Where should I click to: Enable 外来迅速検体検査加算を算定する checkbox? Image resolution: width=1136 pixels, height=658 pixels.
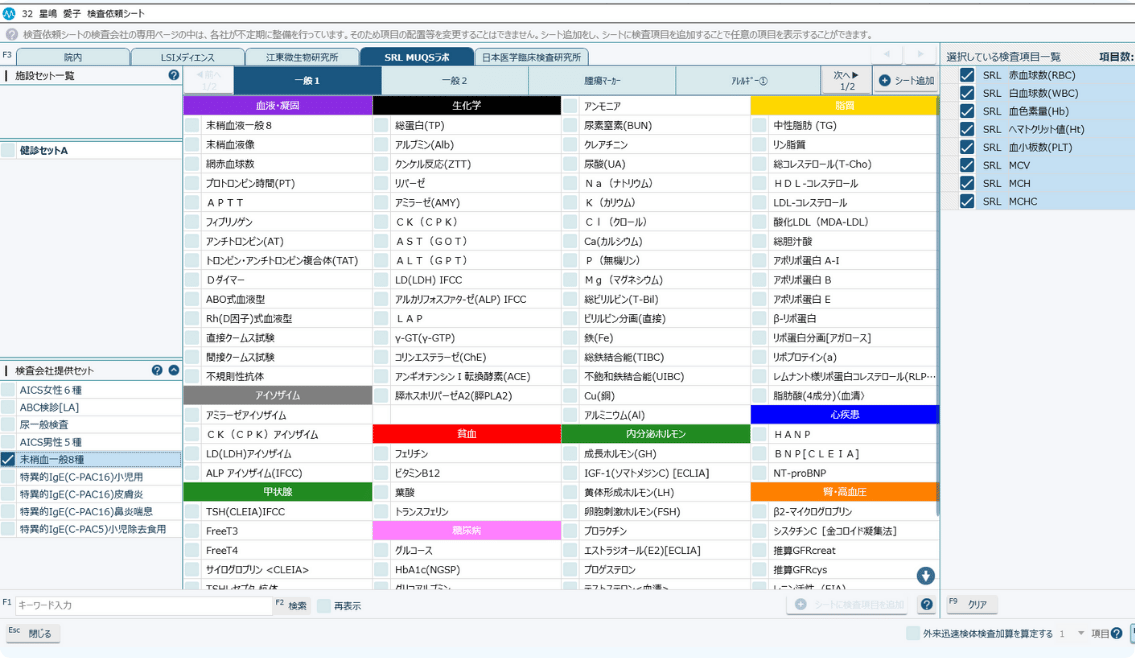click(x=912, y=633)
